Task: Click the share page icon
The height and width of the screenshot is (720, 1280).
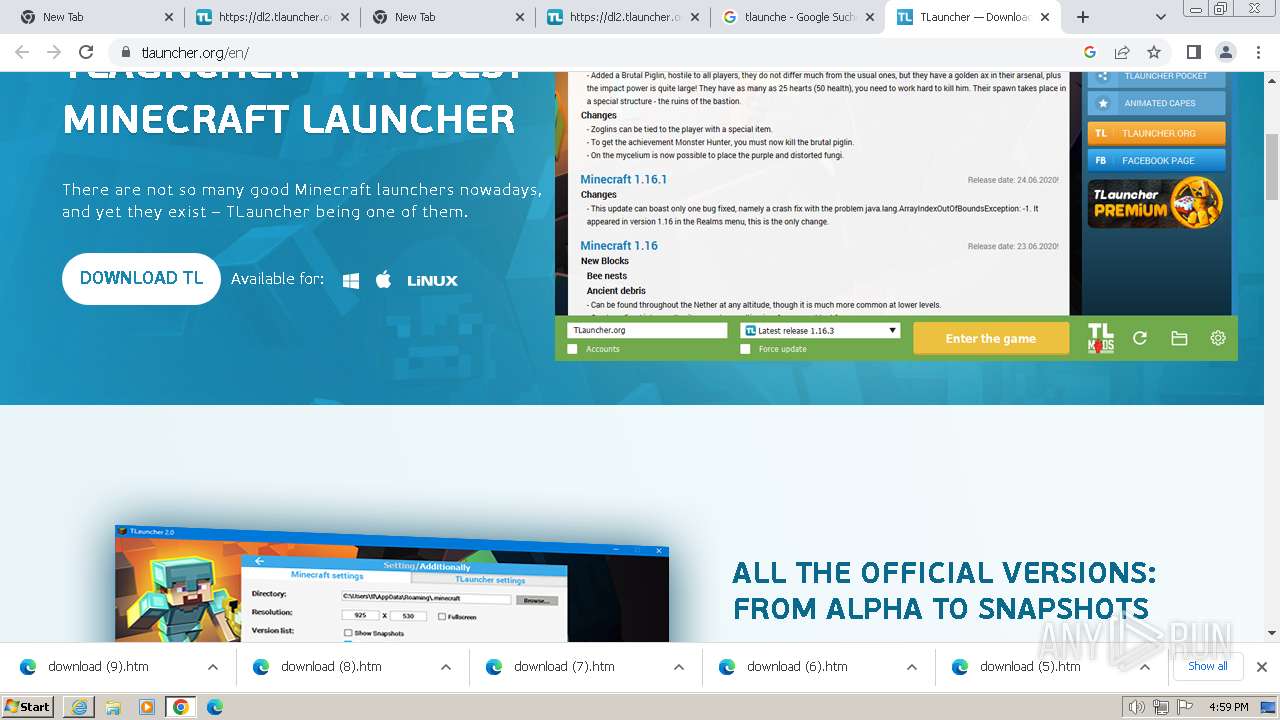Action: point(1122,53)
